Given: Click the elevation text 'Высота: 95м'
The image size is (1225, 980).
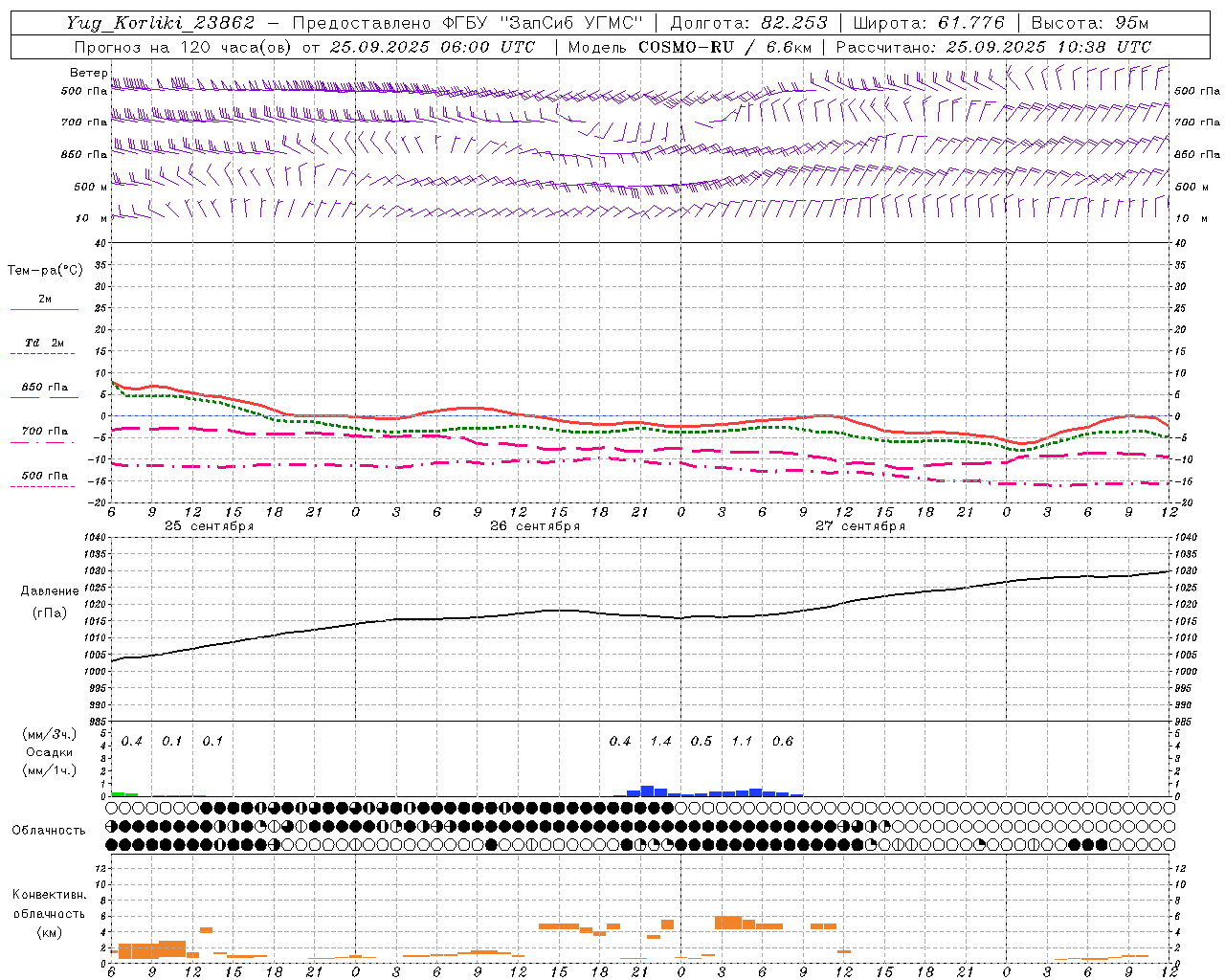Looking at the screenshot, I should (x=1090, y=23).
